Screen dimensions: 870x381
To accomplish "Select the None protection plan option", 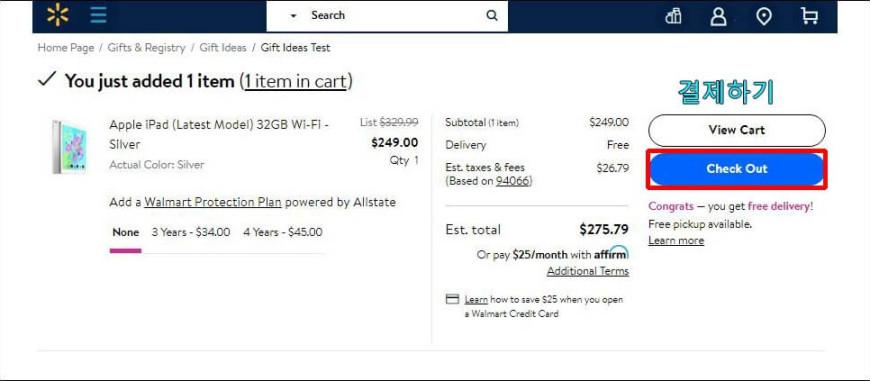I will point(125,232).
